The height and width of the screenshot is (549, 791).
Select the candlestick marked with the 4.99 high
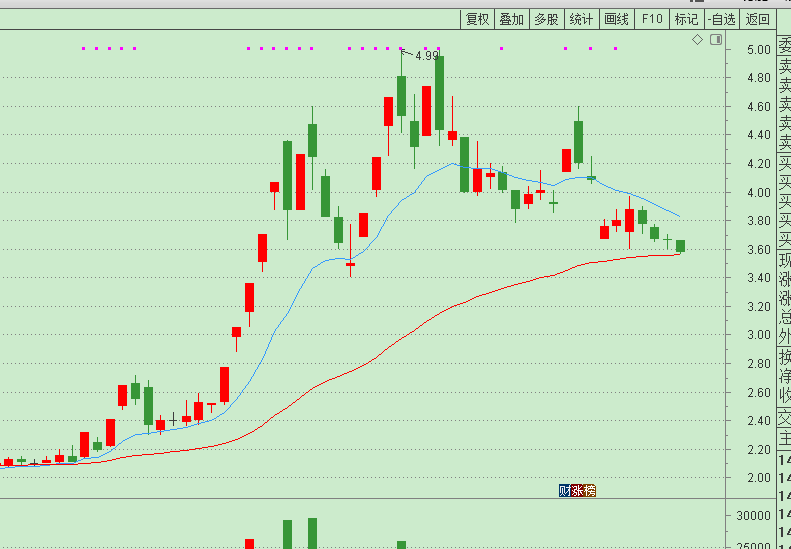pyautogui.click(x=402, y=96)
